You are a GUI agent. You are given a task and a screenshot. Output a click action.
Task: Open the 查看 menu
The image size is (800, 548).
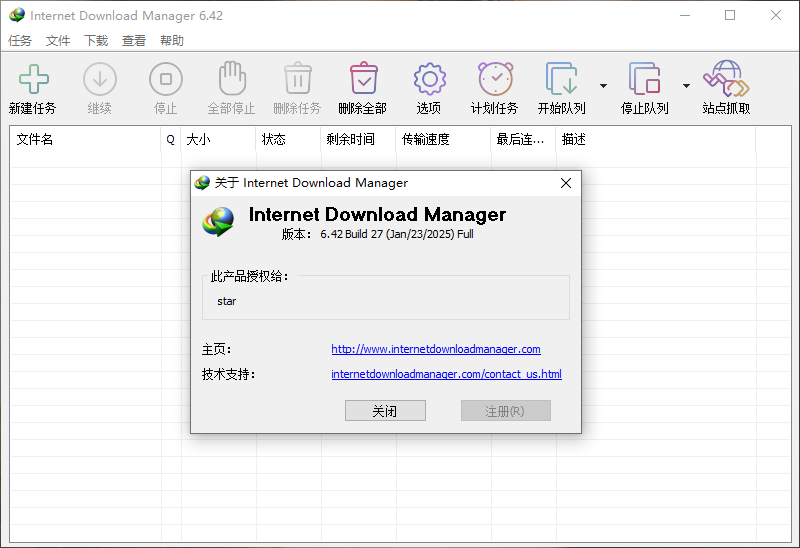[x=134, y=41]
